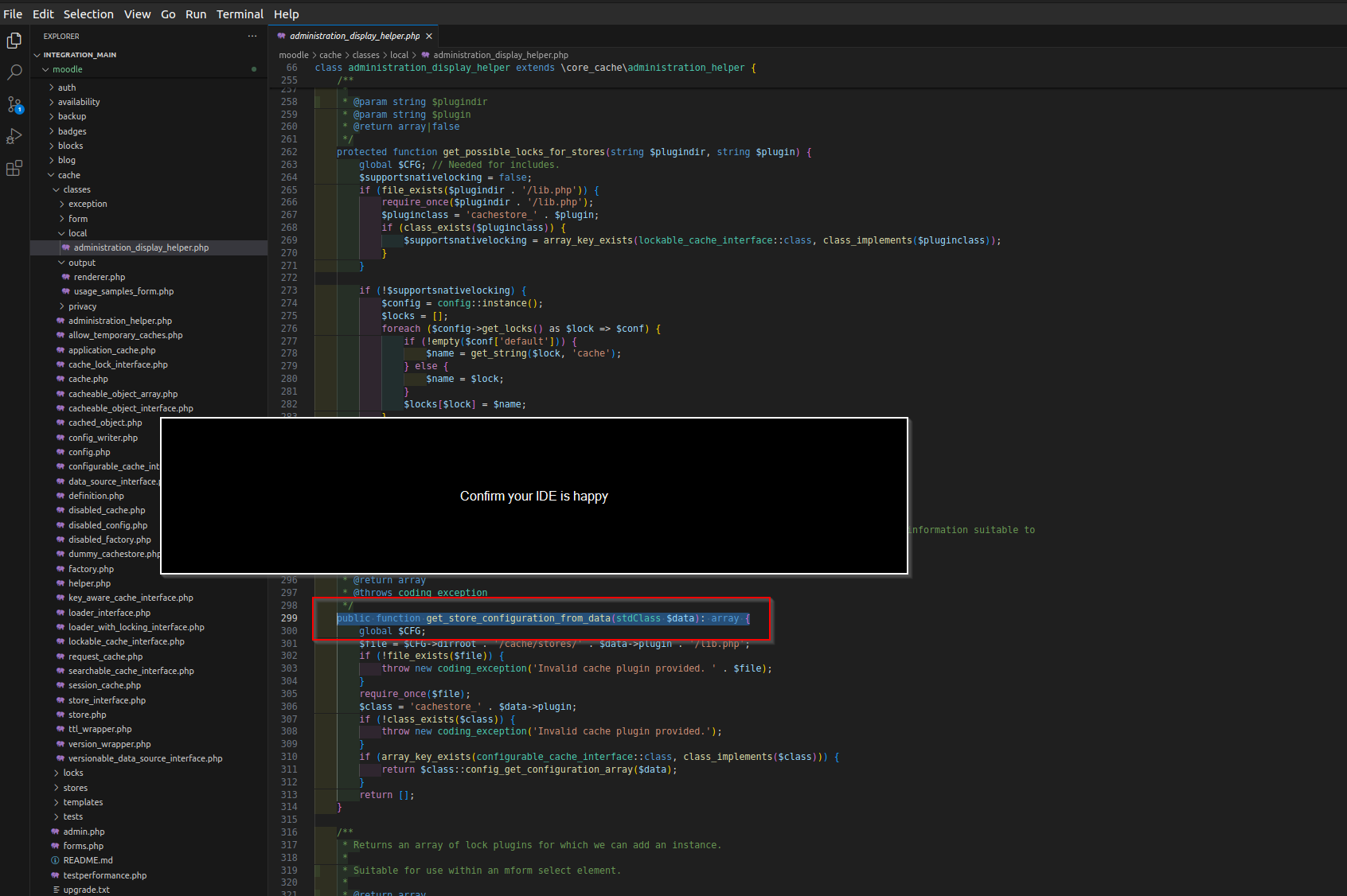Collapse the output folder

pos(62,263)
